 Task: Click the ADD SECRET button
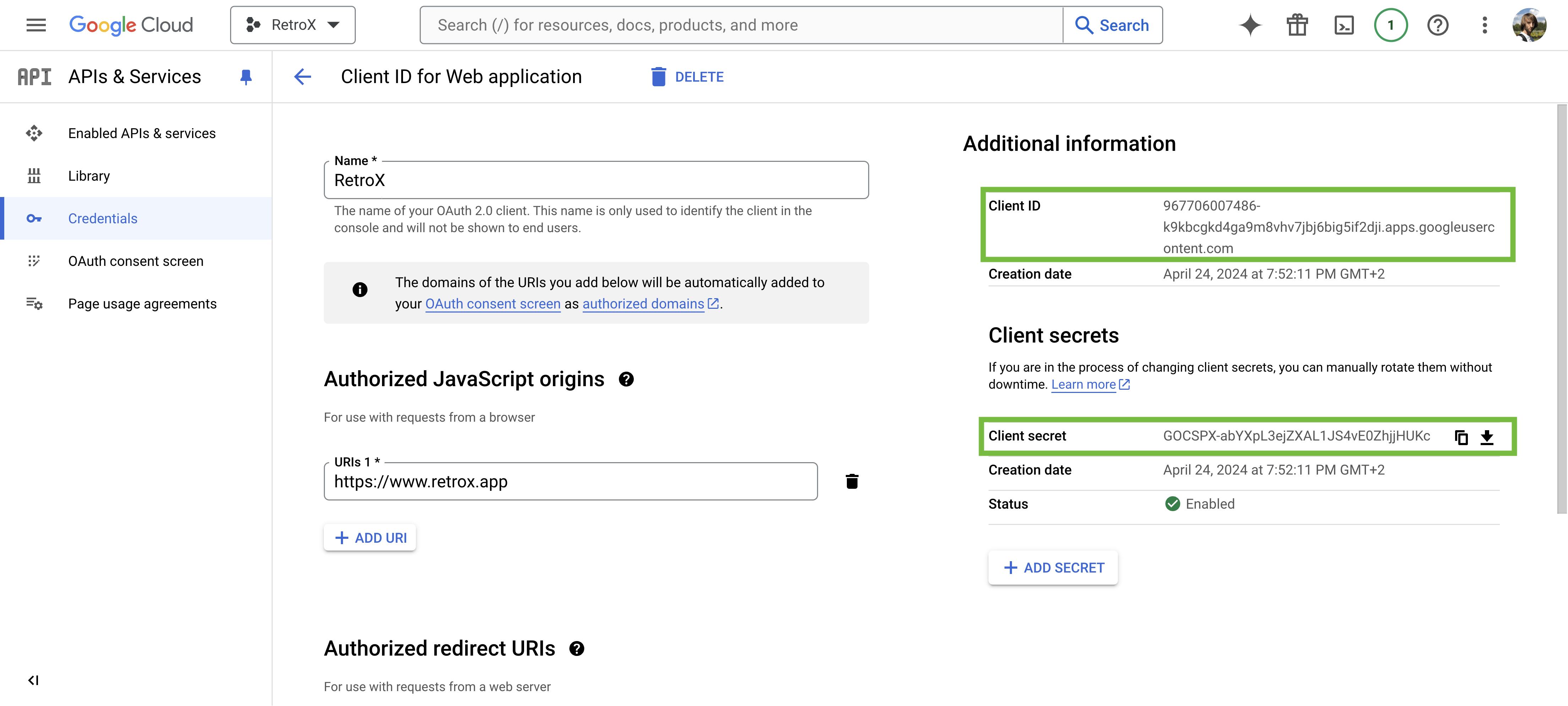pyautogui.click(x=1053, y=568)
